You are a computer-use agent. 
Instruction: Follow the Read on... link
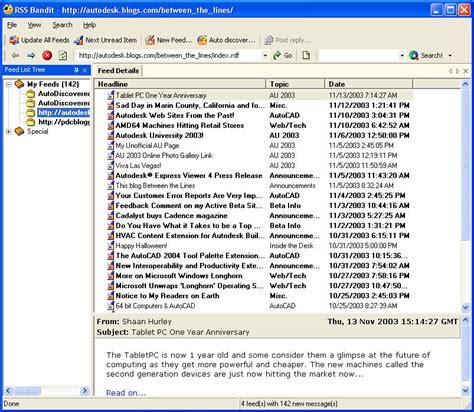click(x=126, y=393)
